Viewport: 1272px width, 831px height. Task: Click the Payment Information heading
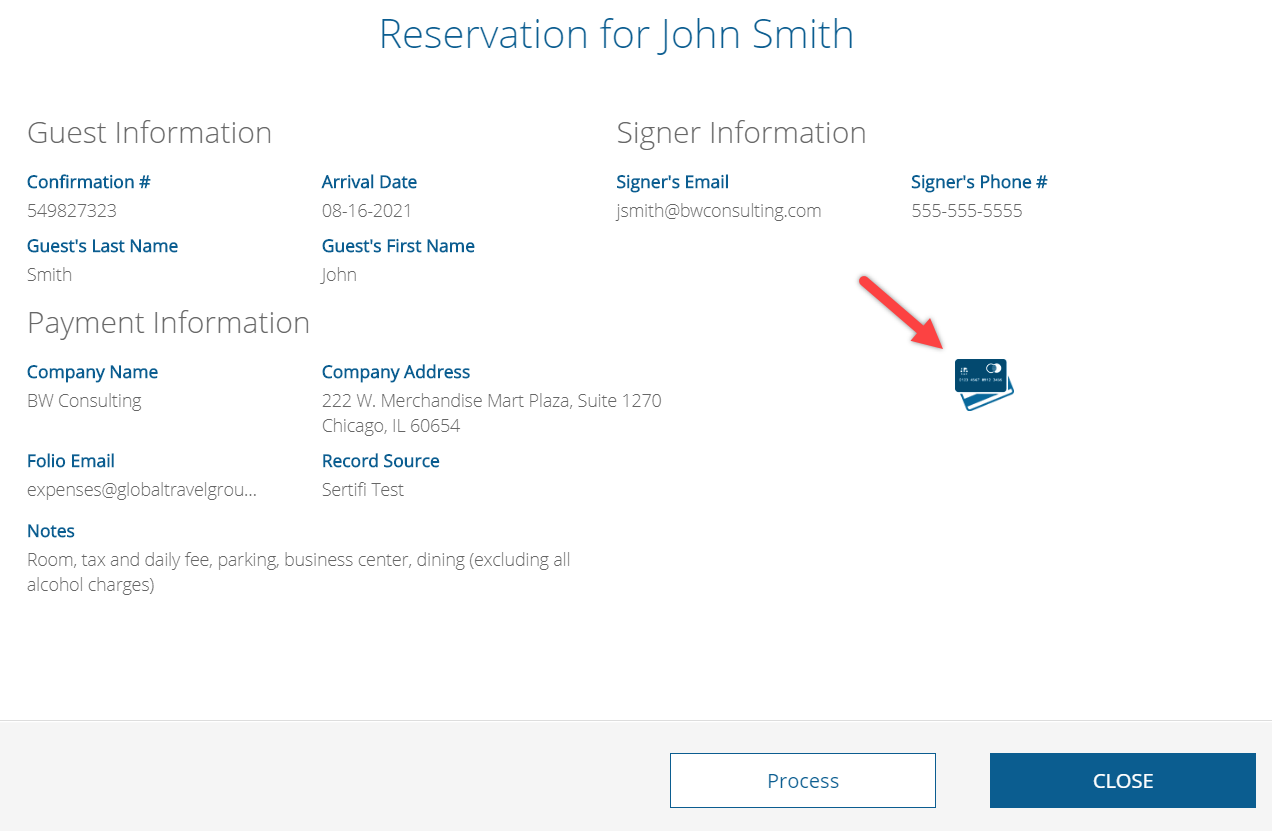pyautogui.click(x=168, y=322)
